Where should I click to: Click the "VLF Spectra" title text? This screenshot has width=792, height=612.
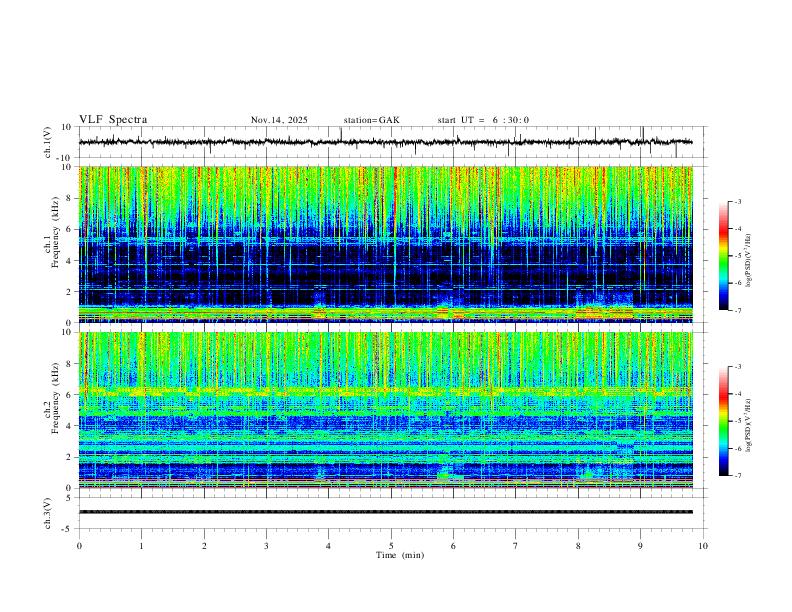[x=113, y=120]
